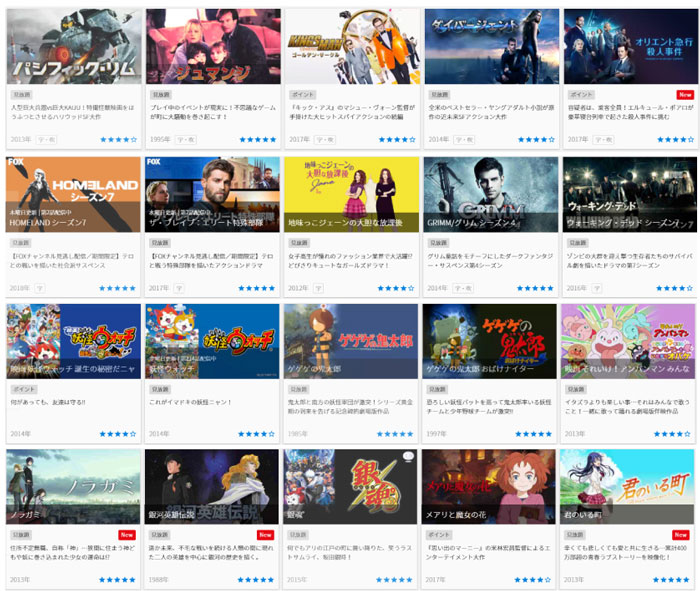Open the 地味っこジェーンの大胆な放課後 thumbnail
The width and height of the screenshot is (700, 591).
point(351,194)
